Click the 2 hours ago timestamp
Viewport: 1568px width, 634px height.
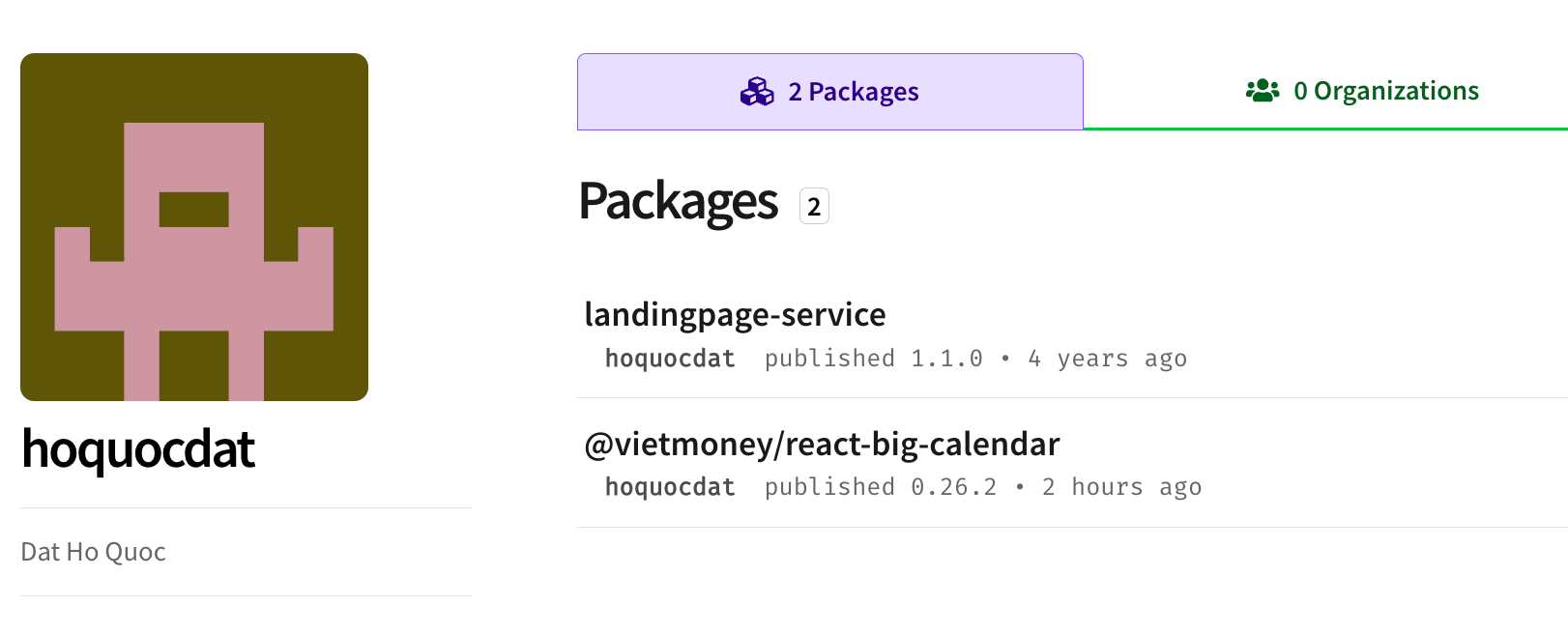coord(1121,487)
